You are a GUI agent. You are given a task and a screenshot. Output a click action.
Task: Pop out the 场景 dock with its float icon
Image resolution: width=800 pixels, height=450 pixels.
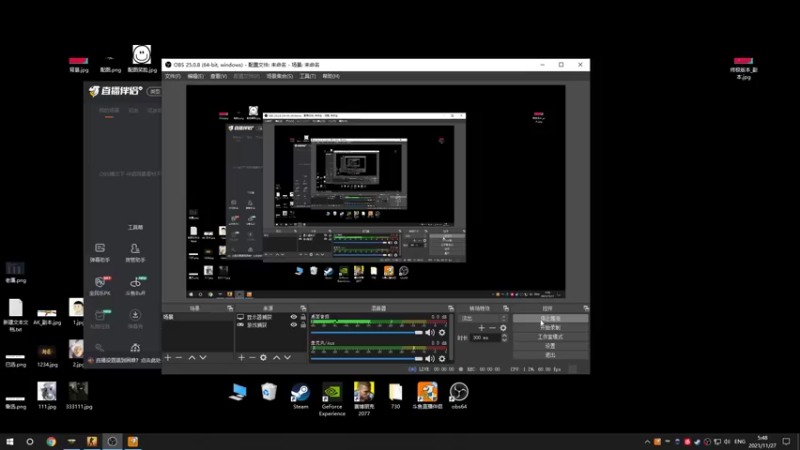coord(230,308)
